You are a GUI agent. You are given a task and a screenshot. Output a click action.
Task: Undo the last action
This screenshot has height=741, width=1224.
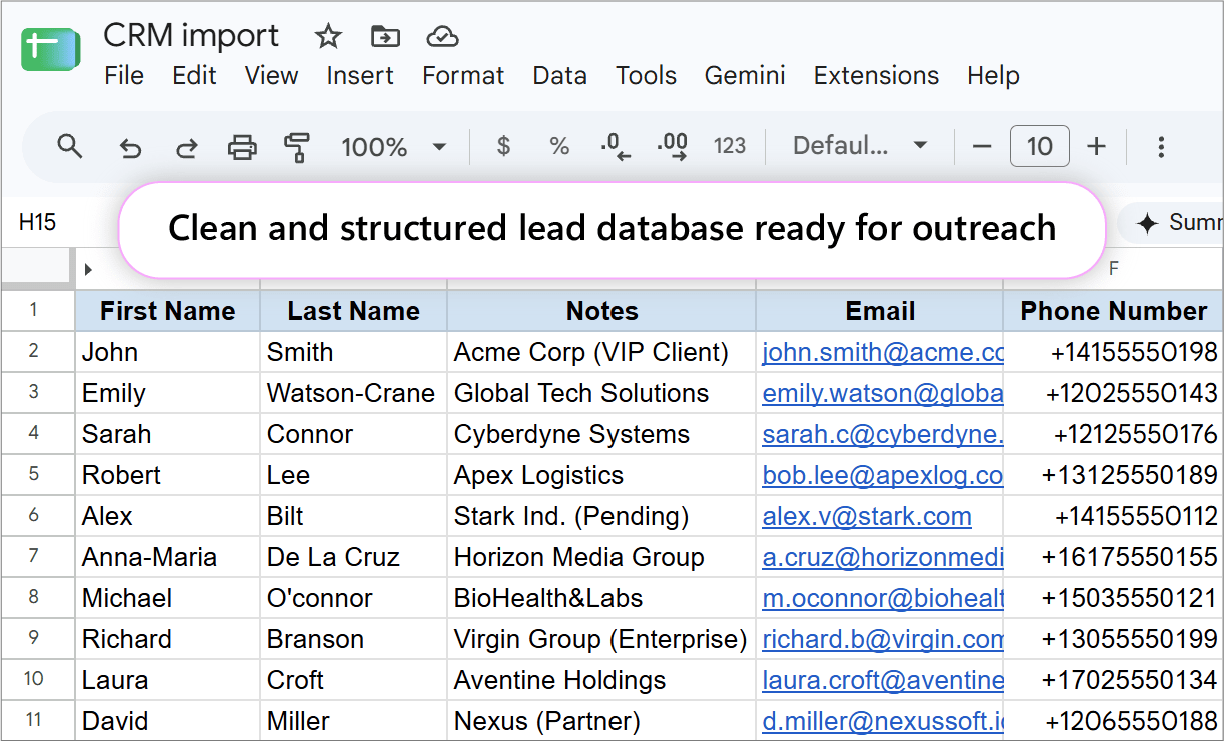click(x=130, y=148)
